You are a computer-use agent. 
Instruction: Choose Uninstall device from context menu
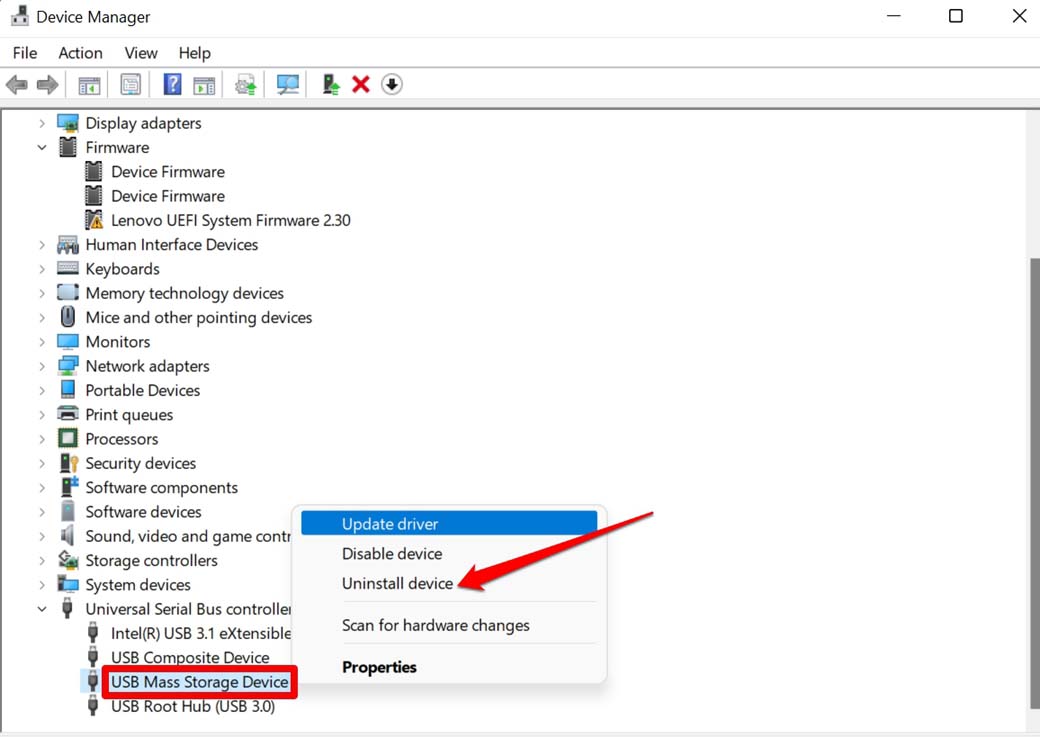[x=397, y=583]
